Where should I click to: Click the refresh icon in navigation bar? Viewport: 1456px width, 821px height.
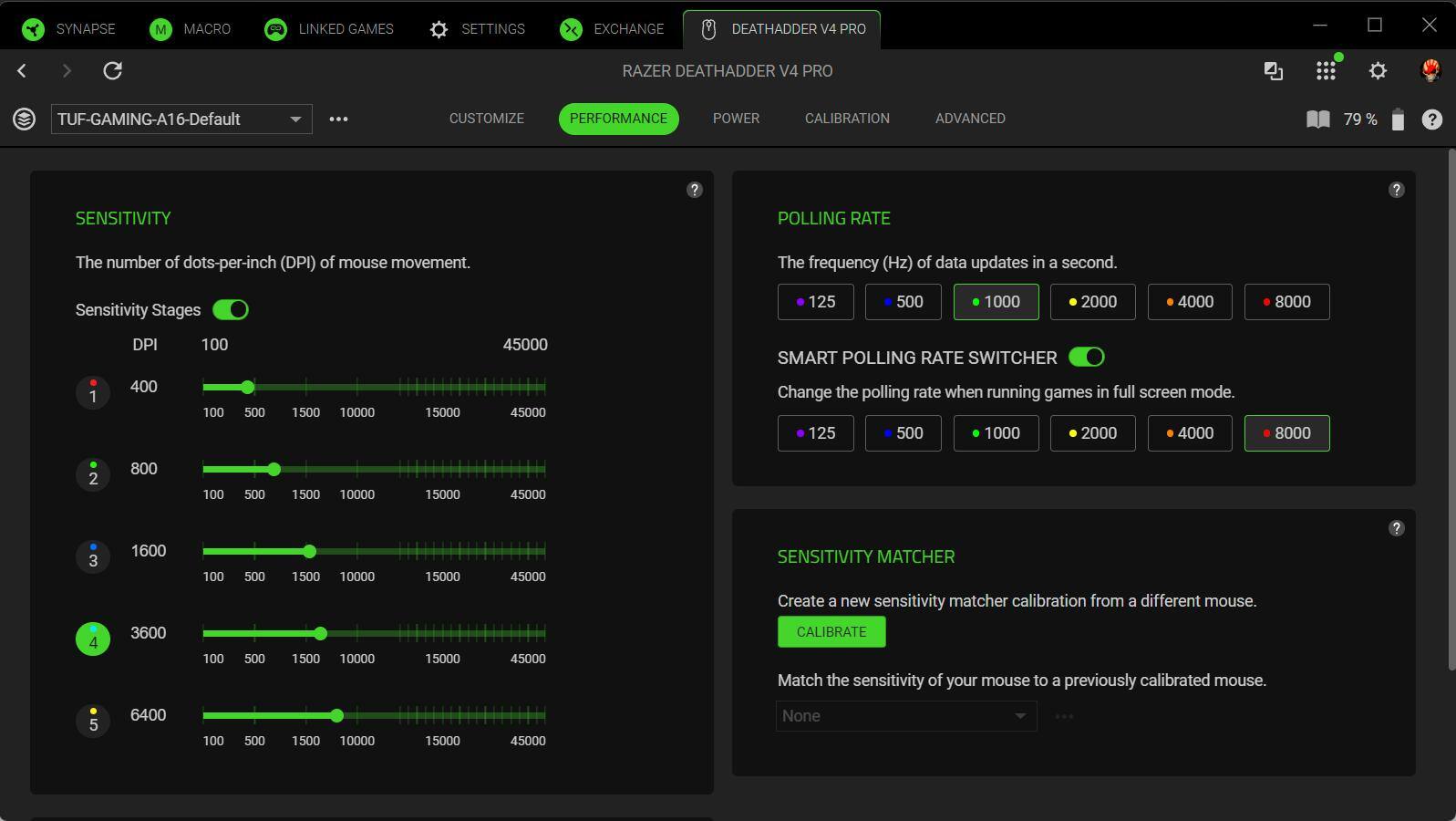point(113,71)
